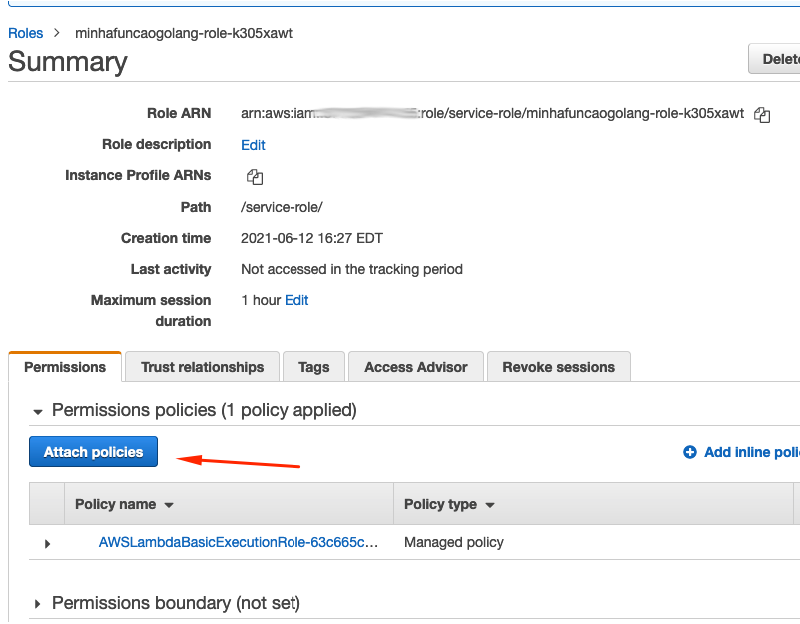Click the plus icon for inline policy

click(x=689, y=452)
